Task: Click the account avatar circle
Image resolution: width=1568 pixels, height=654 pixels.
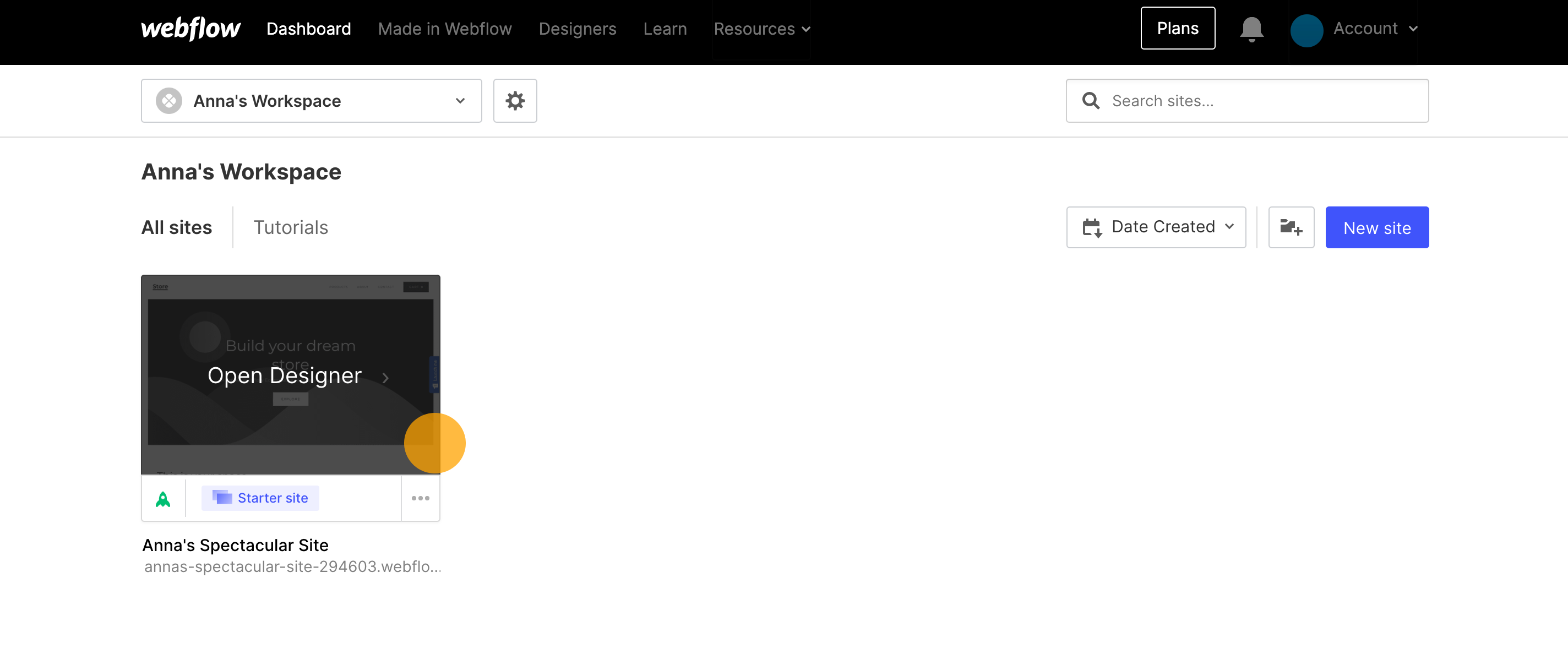Action: click(1306, 30)
